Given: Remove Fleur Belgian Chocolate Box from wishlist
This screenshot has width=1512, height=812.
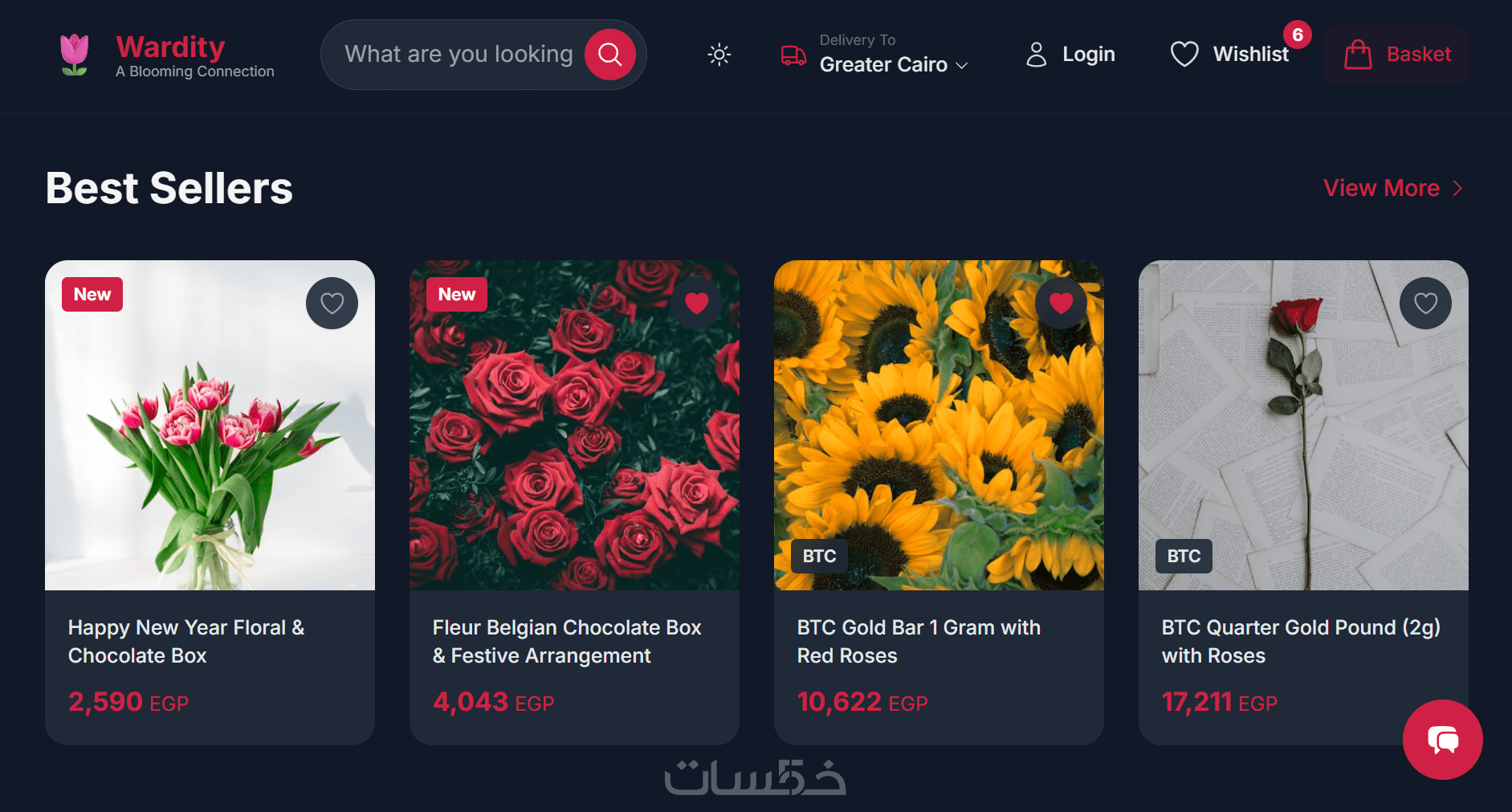Looking at the screenshot, I should (696, 303).
